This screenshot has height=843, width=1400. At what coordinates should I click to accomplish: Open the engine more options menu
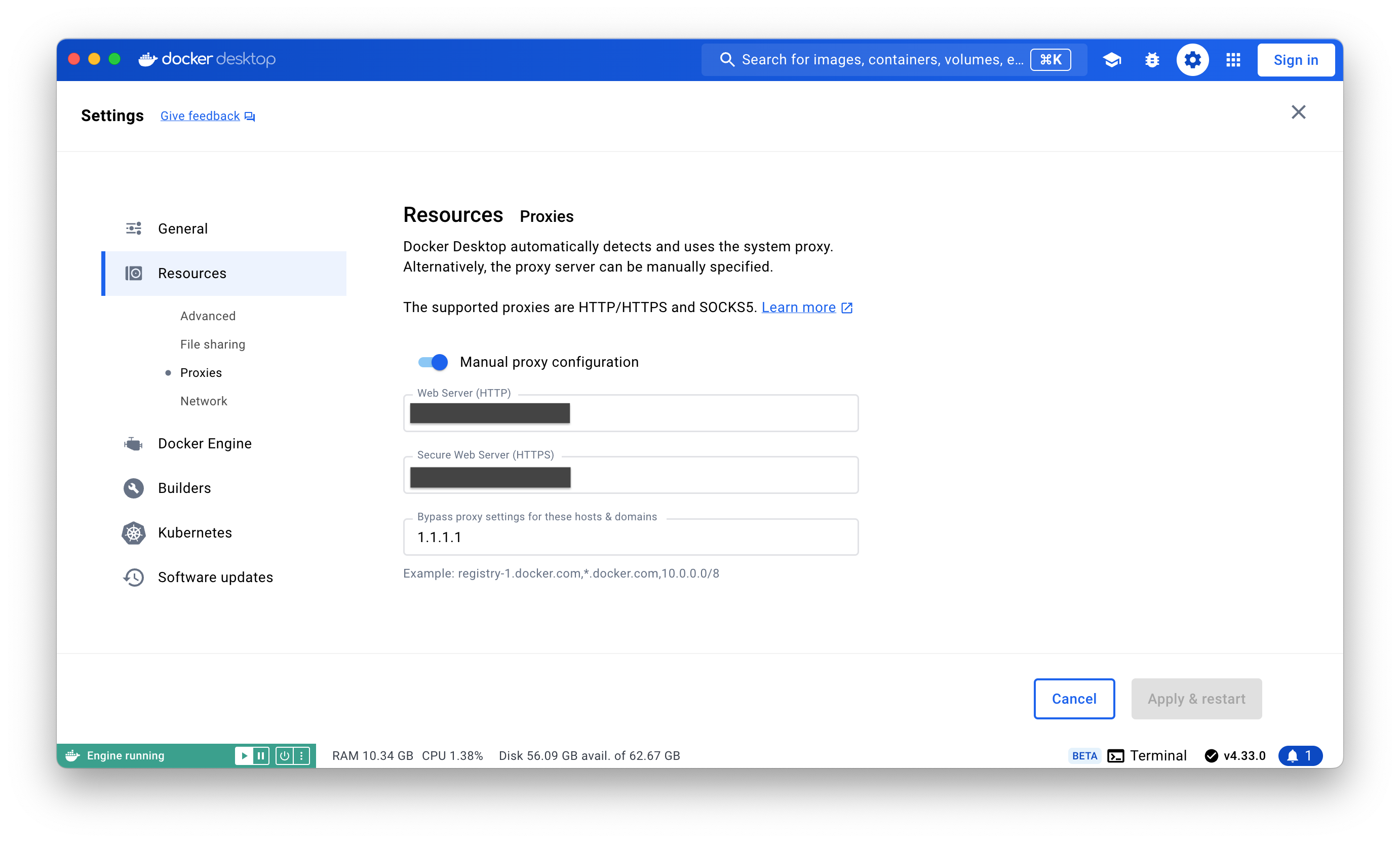click(301, 755)
